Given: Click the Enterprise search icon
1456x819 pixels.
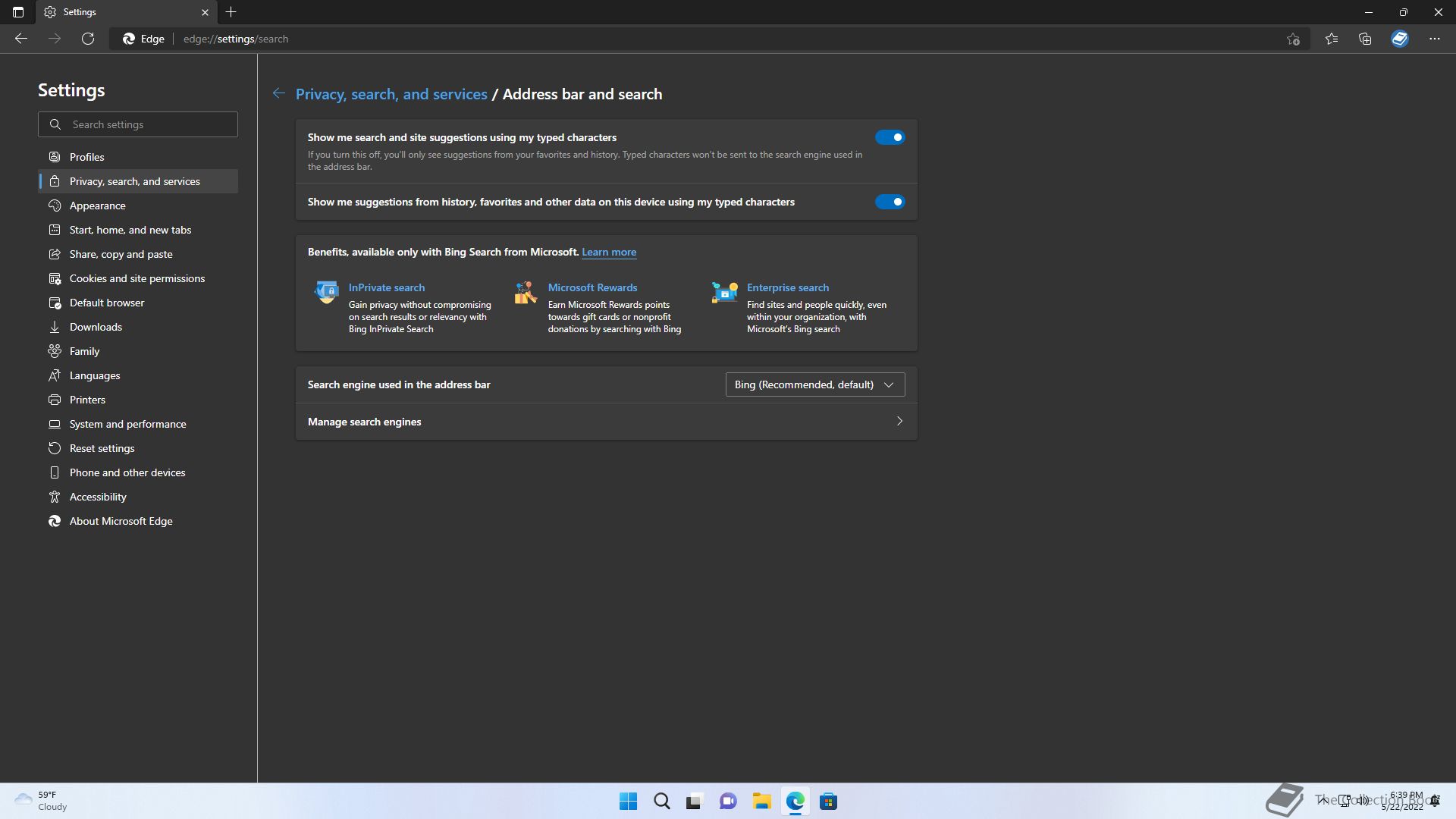Looking at the screenshot, I should 725,292.
